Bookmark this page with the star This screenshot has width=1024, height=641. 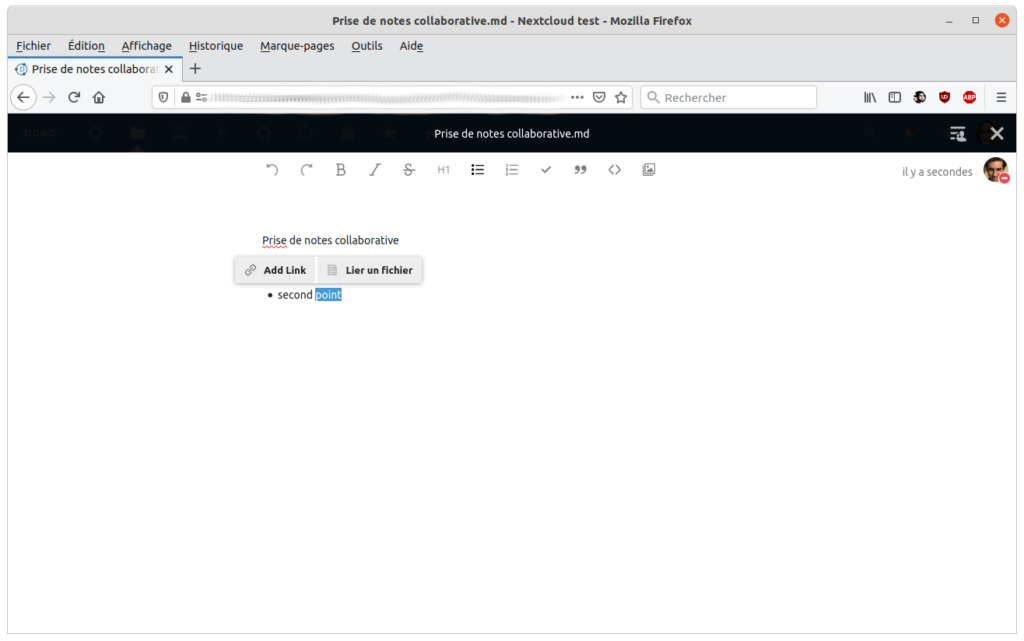point(621,97)
